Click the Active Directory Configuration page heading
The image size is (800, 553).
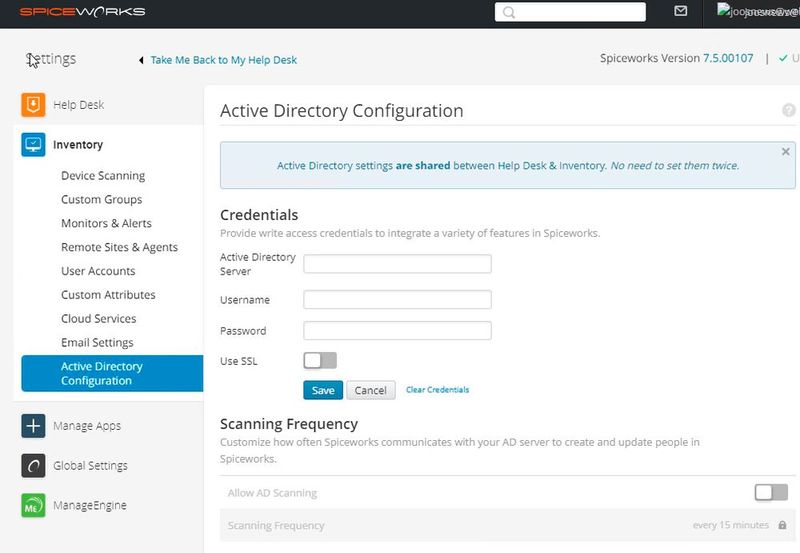[x=342, y=111]
